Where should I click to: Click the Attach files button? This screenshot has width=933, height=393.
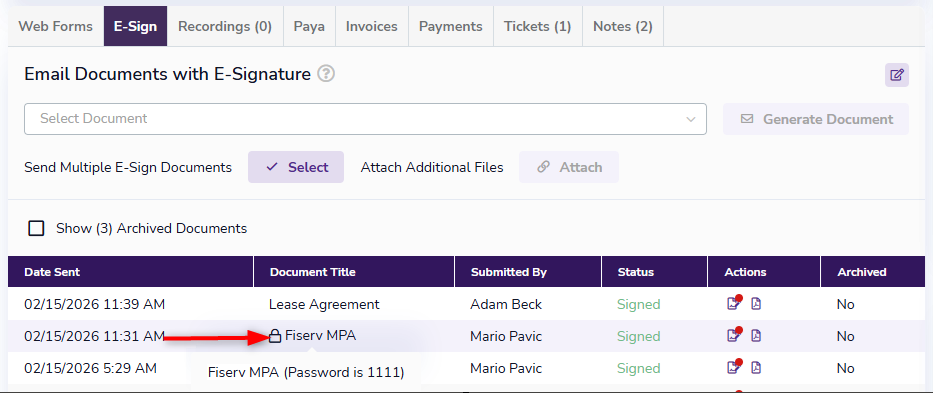(569, 167)
